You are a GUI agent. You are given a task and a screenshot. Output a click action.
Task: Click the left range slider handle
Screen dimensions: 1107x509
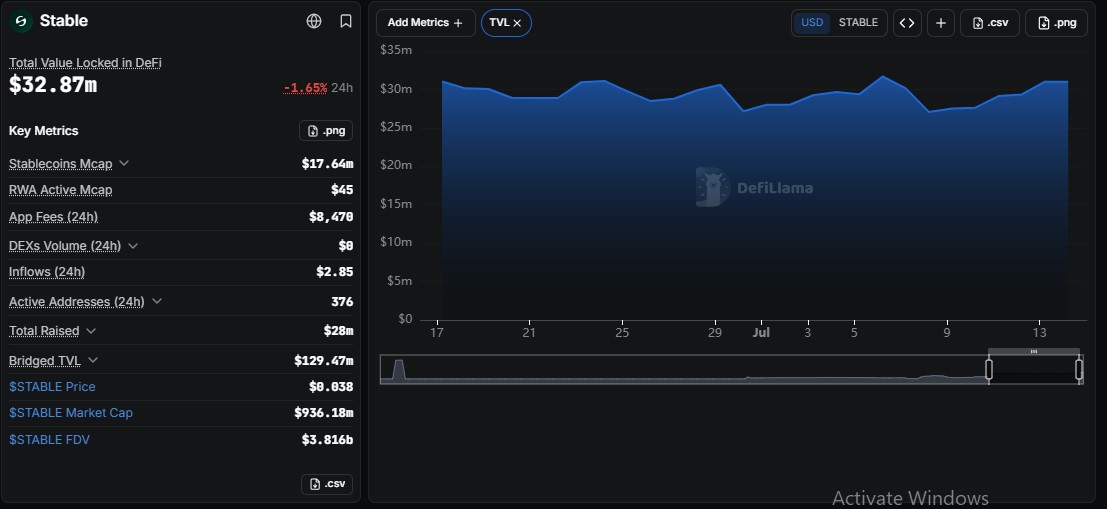(989, 369)
